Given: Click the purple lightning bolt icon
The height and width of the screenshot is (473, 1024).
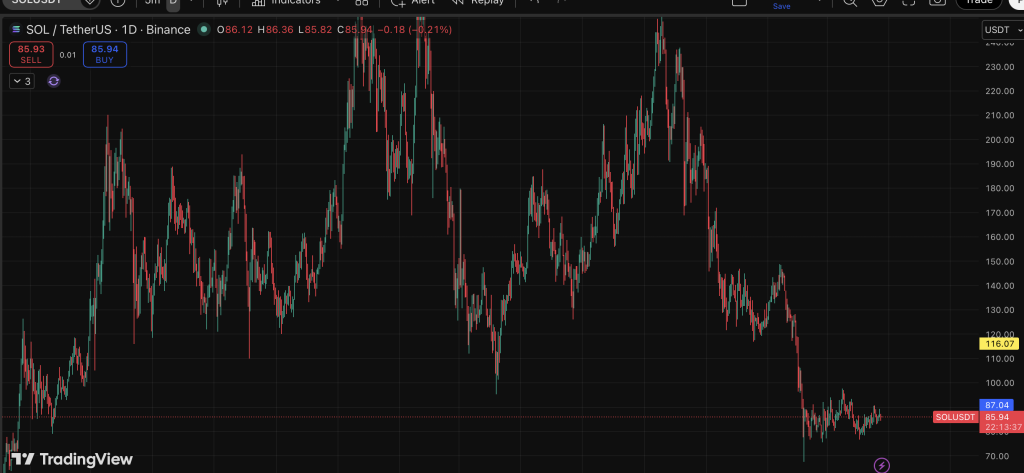Looking at the screenshot, I should pyautogui.click(x=882, y=465).
